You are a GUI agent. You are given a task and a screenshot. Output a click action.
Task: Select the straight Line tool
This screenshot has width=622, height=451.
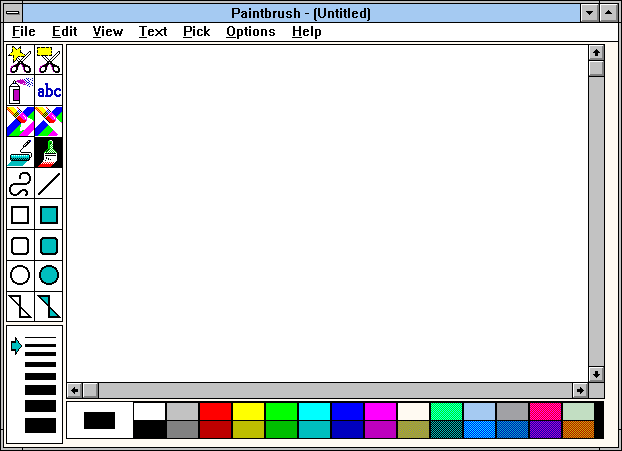pos(49,183)
